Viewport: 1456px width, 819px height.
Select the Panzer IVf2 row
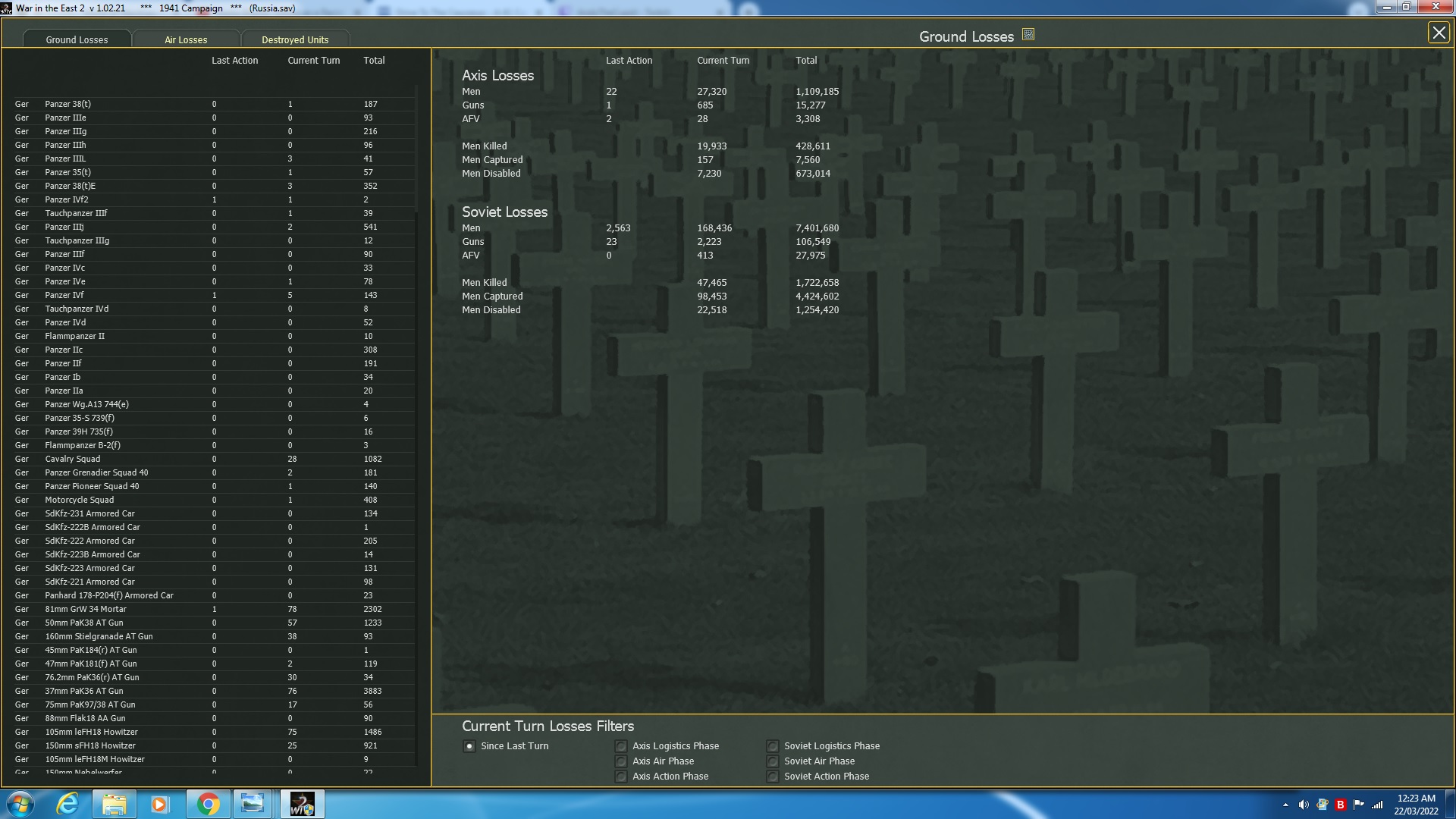click(x=214, y=200)
